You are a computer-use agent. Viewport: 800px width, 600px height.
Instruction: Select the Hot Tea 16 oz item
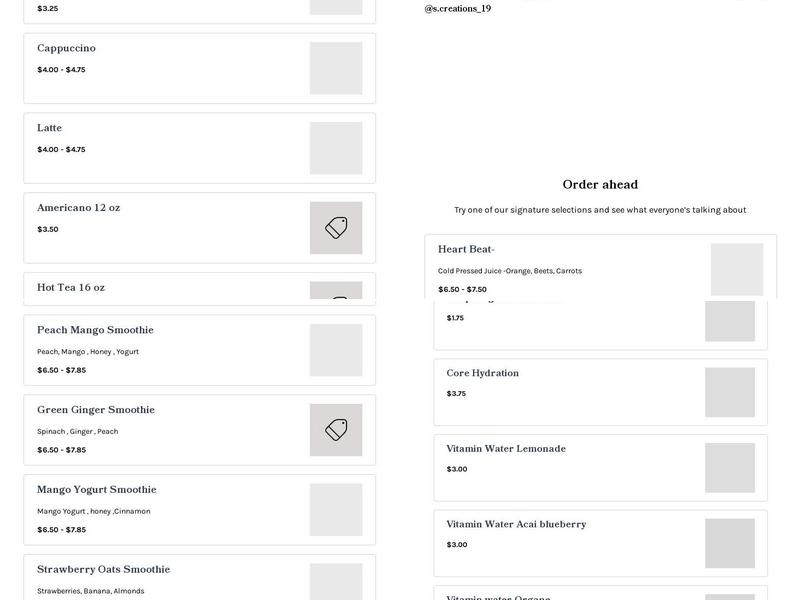coord(71,288)
